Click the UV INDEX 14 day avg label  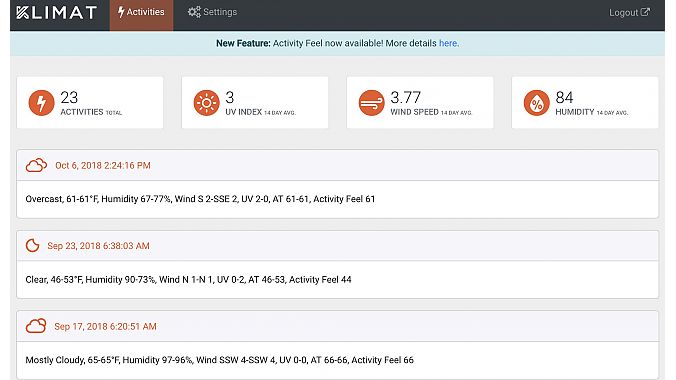pyautogui.click(x=260, y=112)
